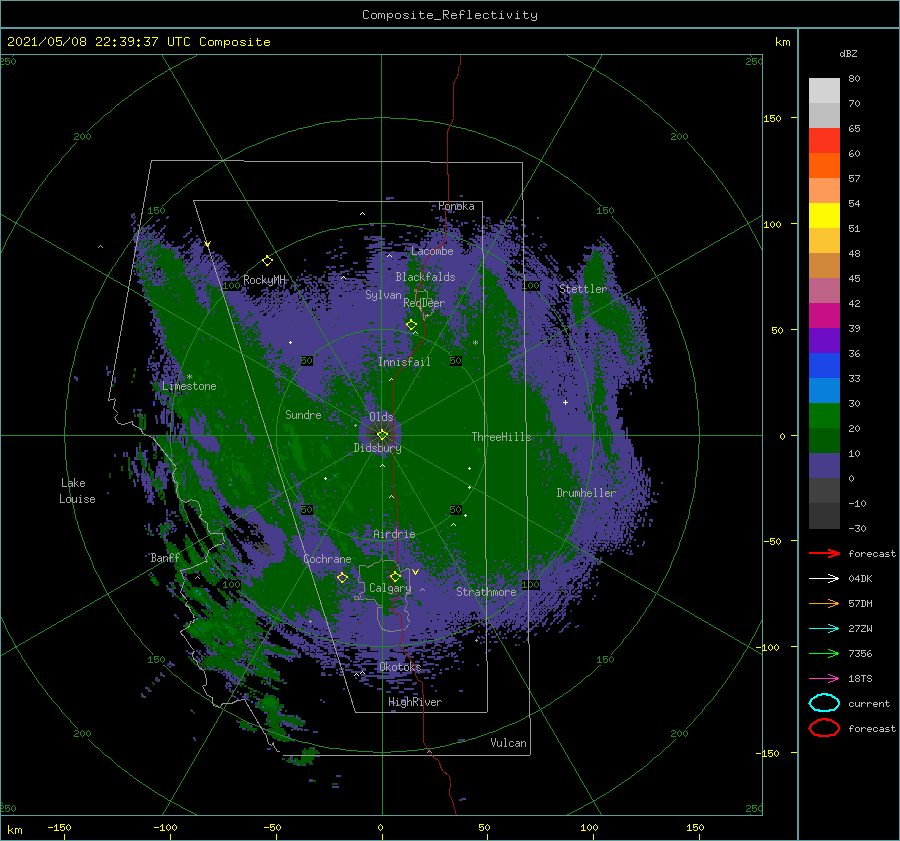This screenshot has width=900, height=841.
Task: Click the cyan current oval icon
Action: (x=824, y=703)
